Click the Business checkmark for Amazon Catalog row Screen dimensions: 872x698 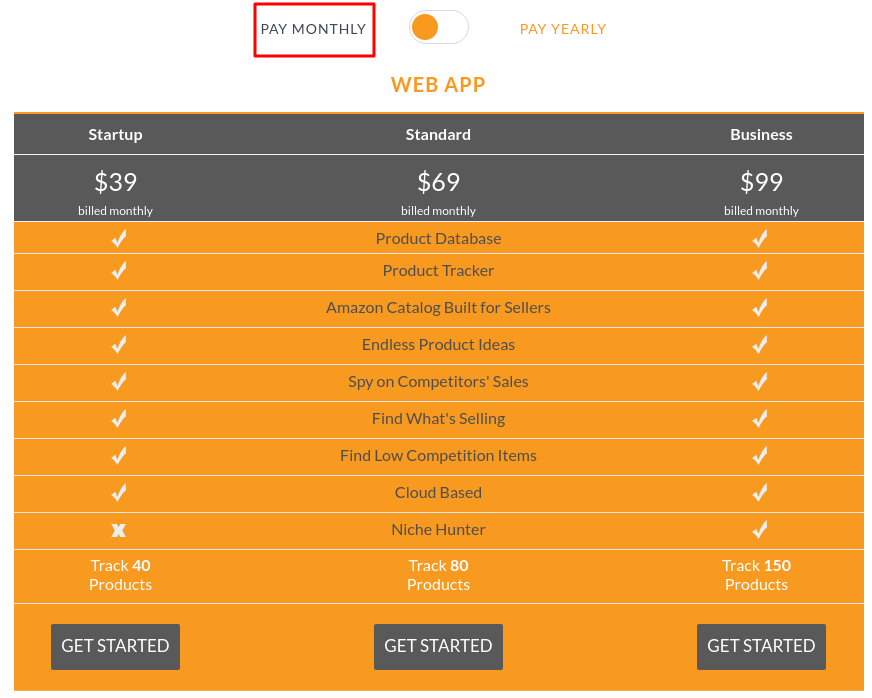(760, 308)
